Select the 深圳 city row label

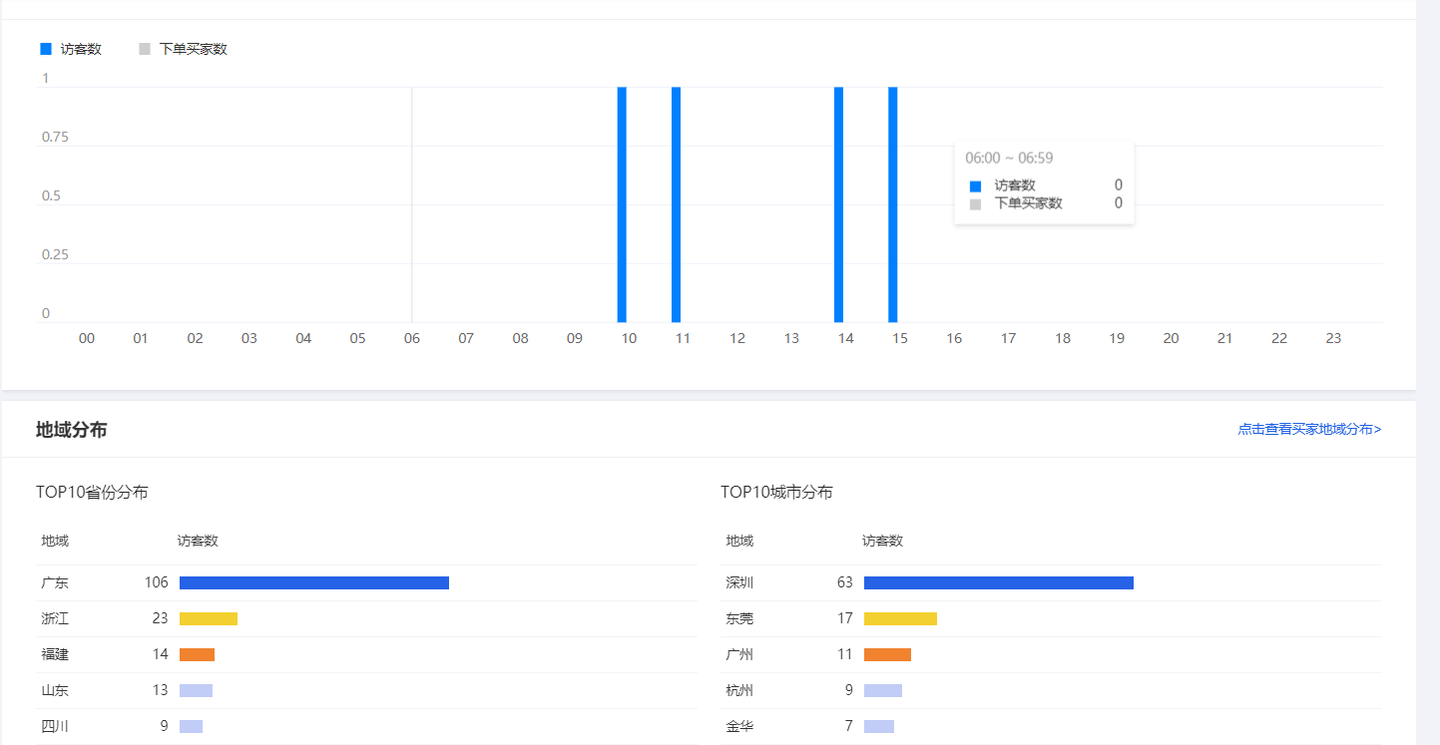click(x=740, y=583)
